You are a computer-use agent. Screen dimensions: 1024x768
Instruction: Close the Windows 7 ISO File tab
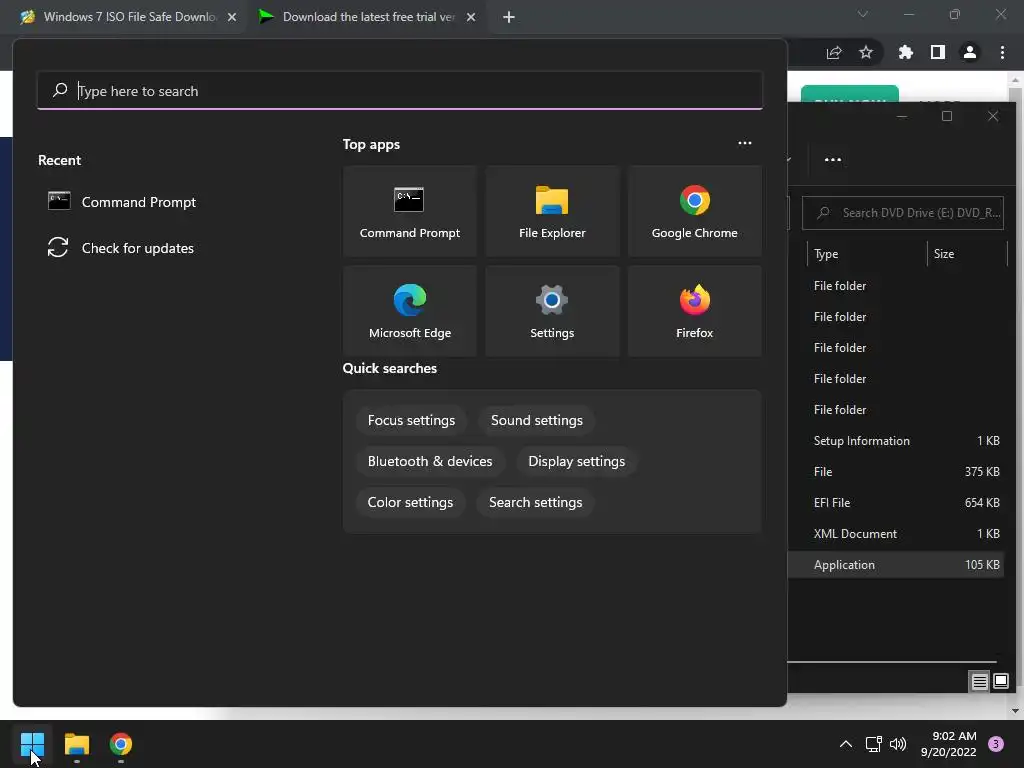pos(232,17)
